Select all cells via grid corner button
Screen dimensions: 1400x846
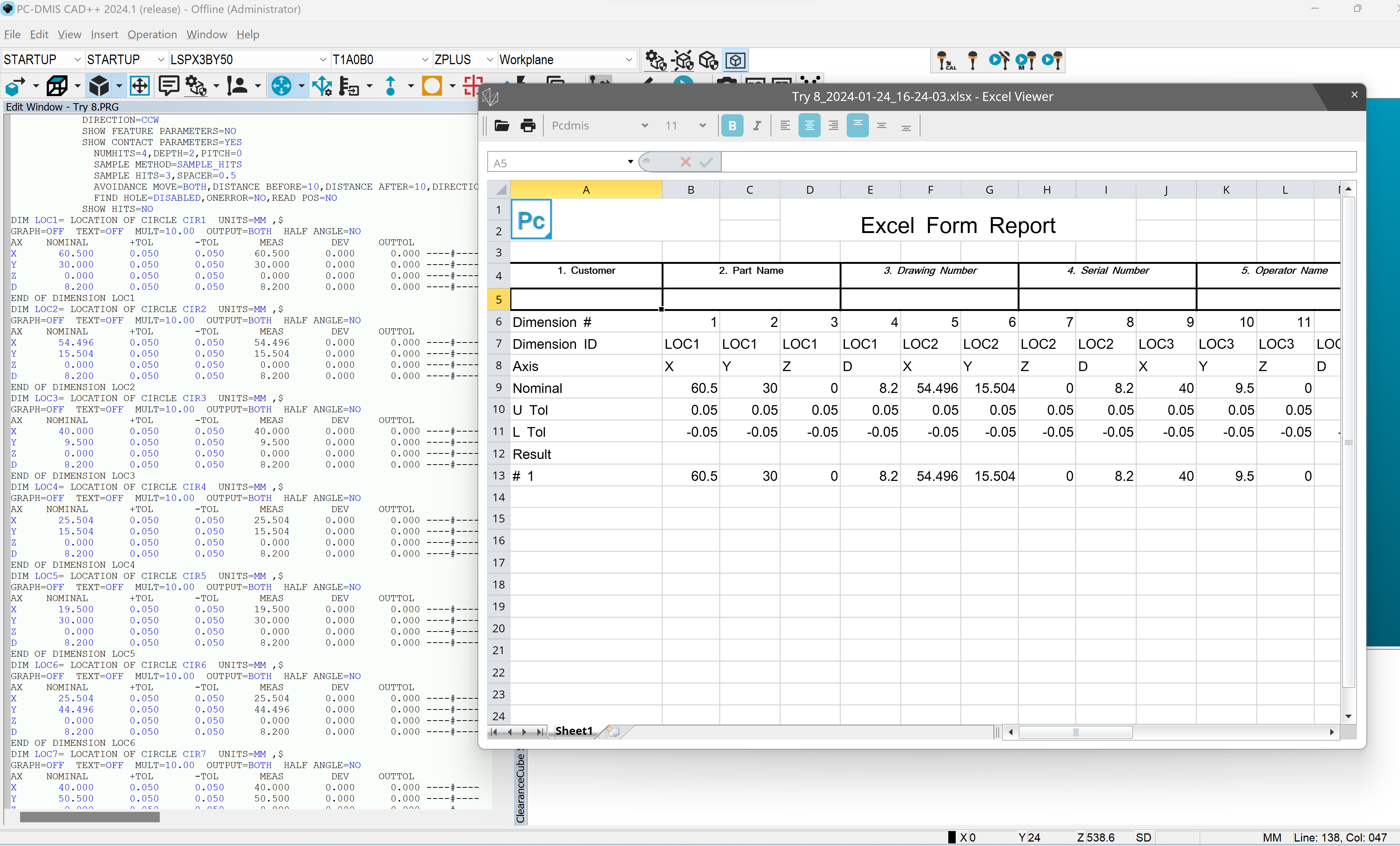[499, 189]
